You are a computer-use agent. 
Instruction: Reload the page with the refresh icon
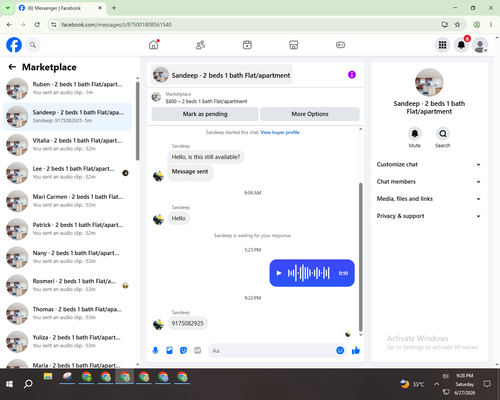pyautogui.click(x=37, y=25)
